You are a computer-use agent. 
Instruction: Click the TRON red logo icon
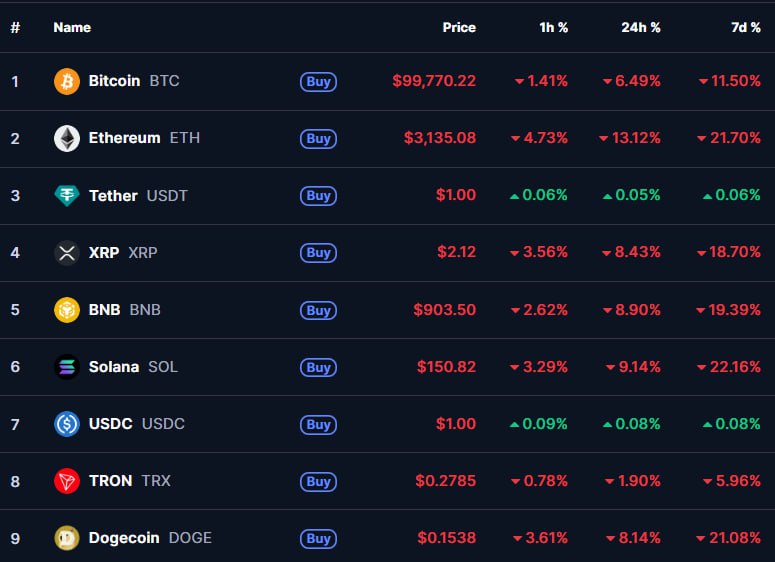(x=67, y=481)
